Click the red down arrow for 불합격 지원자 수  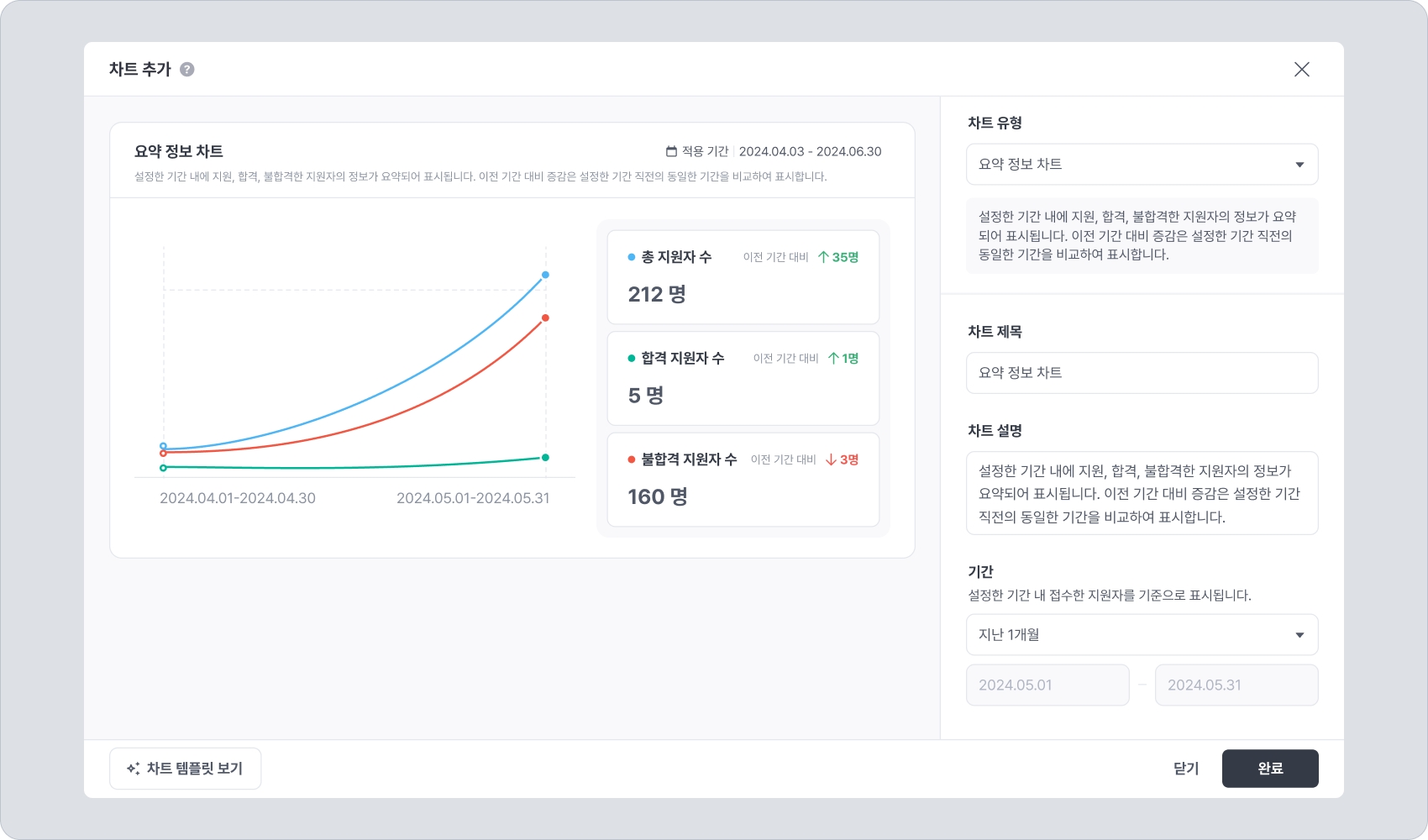point(831,459)
